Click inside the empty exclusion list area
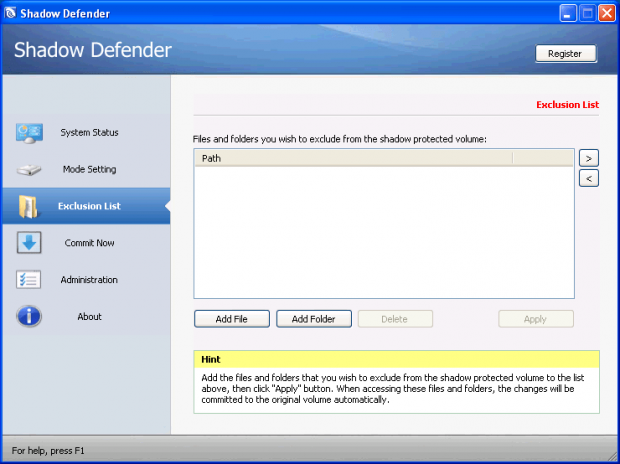The width and height of the screenshot is (620, 464). pos(383,231)
